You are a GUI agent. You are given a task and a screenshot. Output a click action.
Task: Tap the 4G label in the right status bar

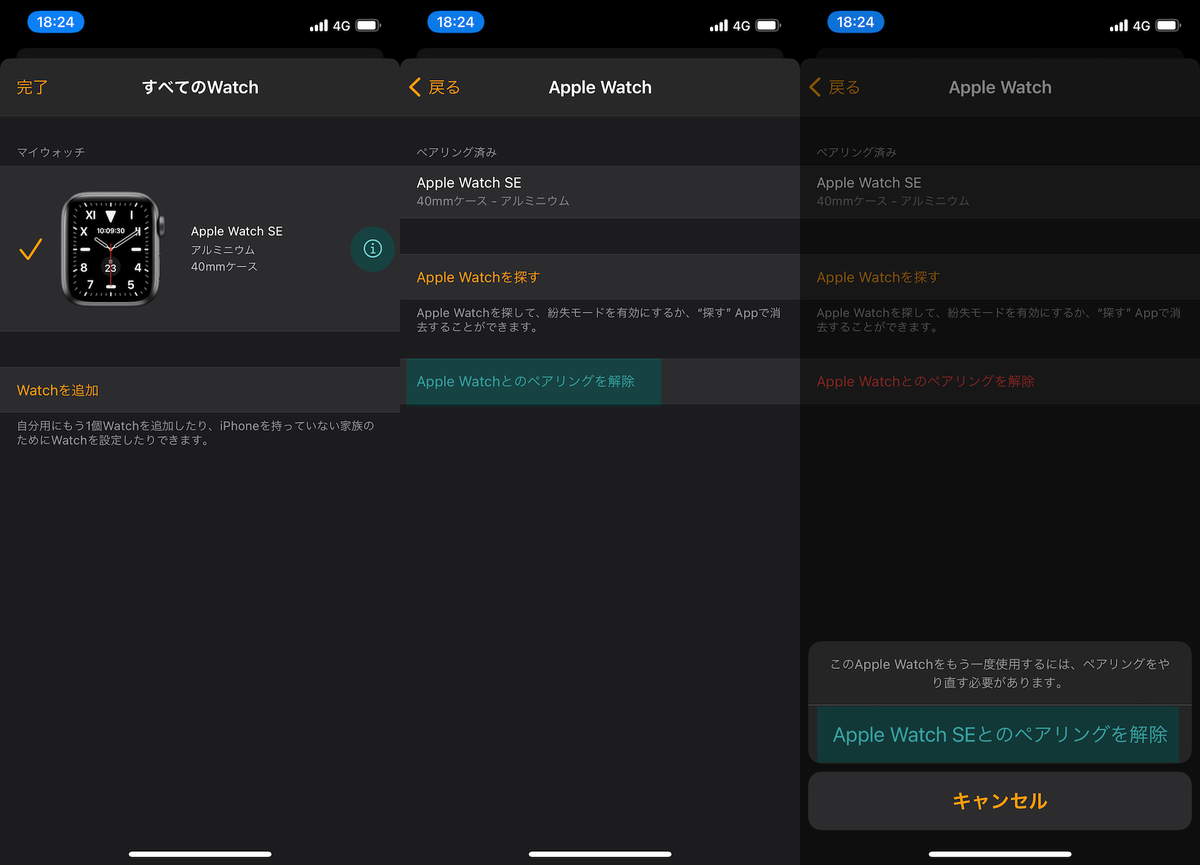pyautogui.click(x=1142, y=26)
